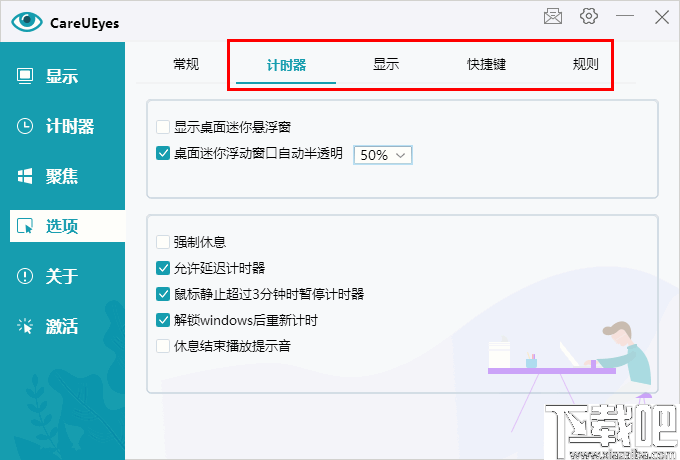Click the activation icon beside 激活
Image resolution: width=680 pixels, height=460 pixels.
click(25, 326)
